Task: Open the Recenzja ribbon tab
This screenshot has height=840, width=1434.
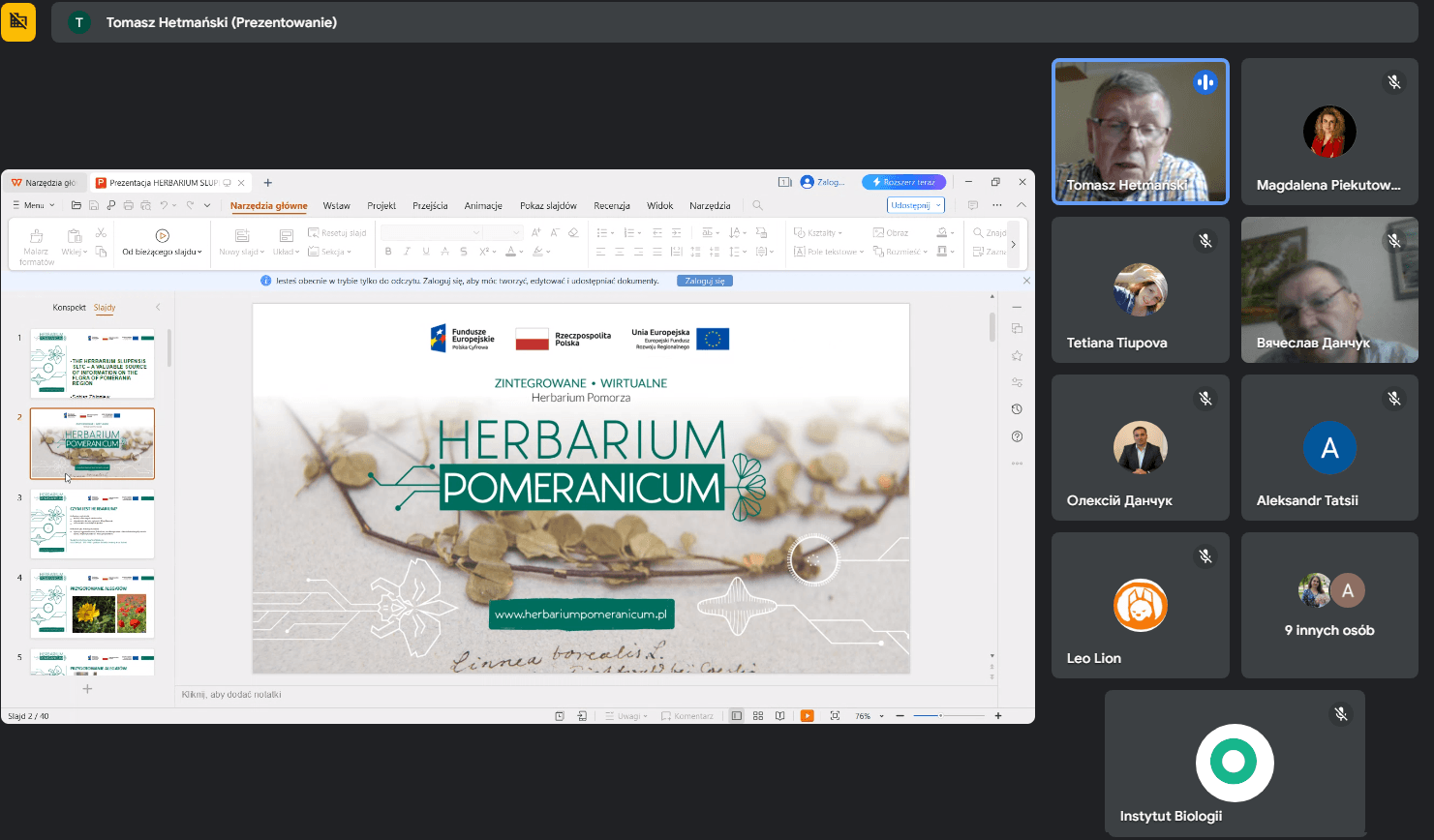Action: (x=612, y=205)
